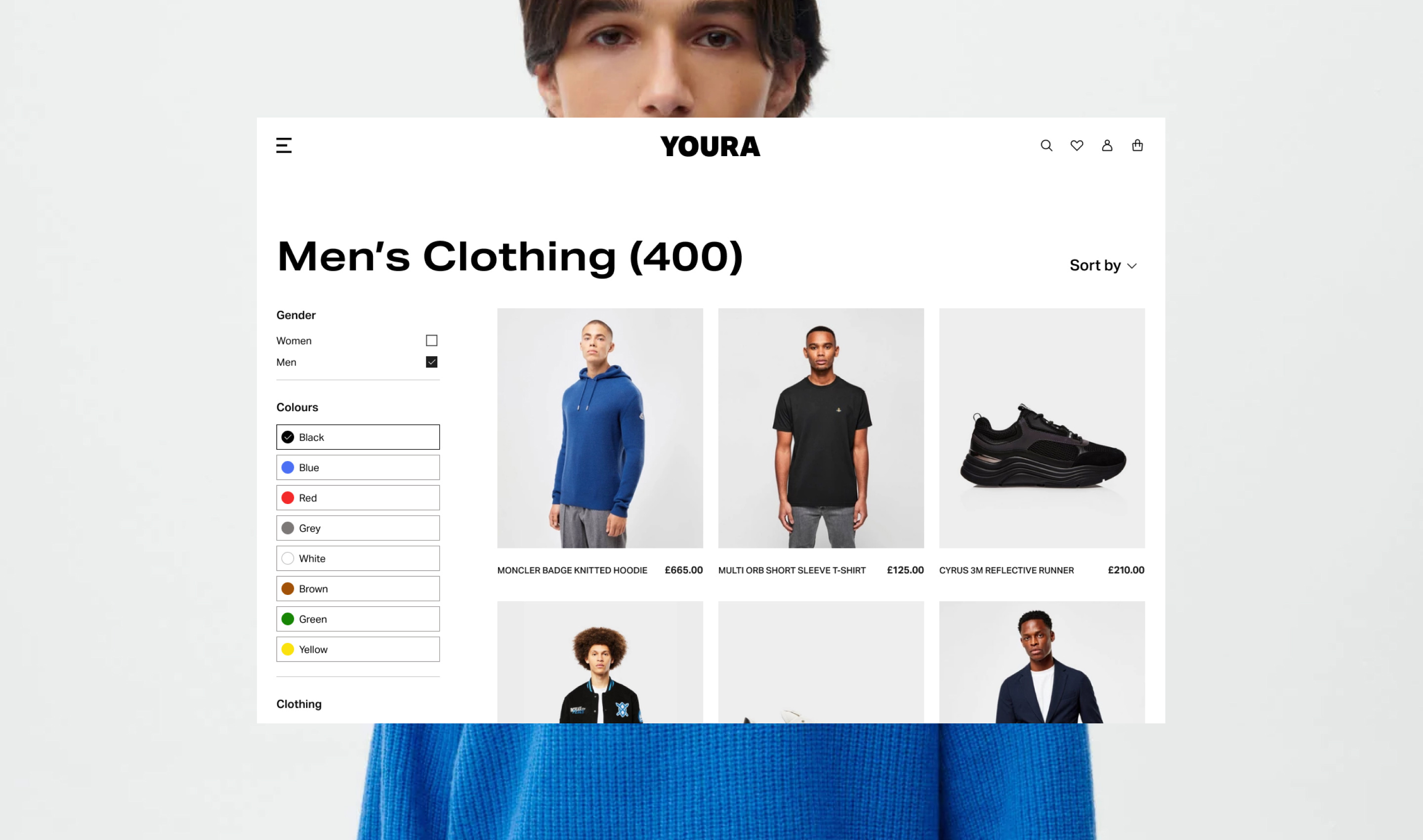Open the wishlist heart icon

[1077, 145]
